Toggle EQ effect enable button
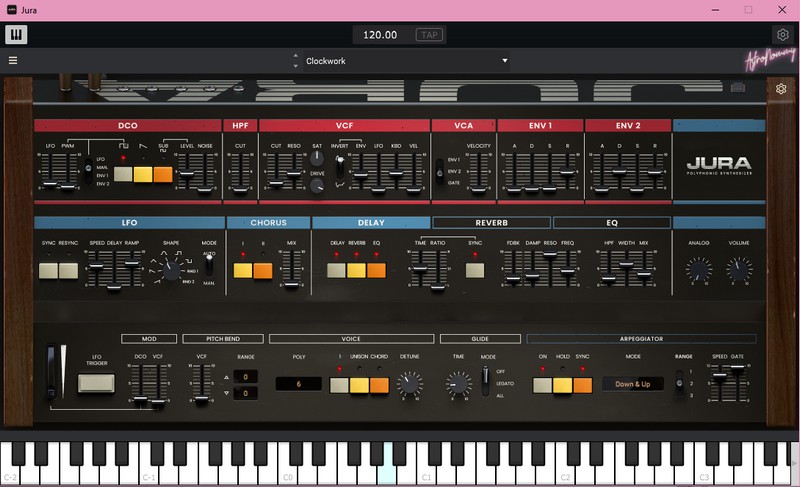 pyautogui.click(x=376, y=271)
